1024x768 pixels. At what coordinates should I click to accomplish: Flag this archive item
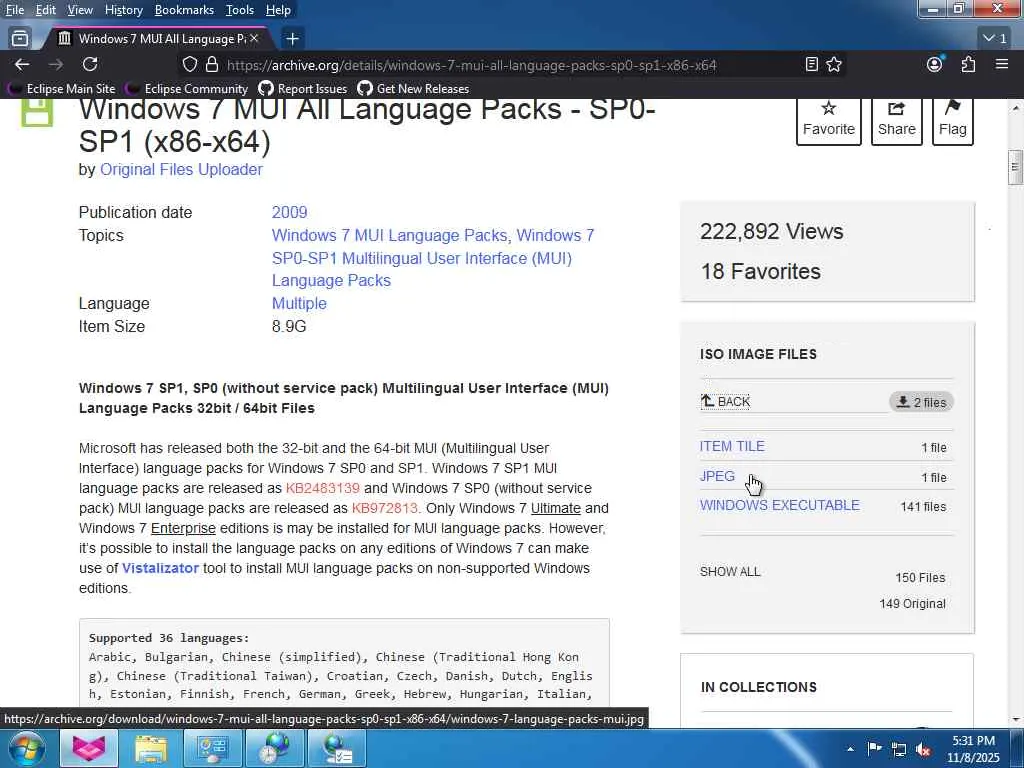tap(953, 120)
